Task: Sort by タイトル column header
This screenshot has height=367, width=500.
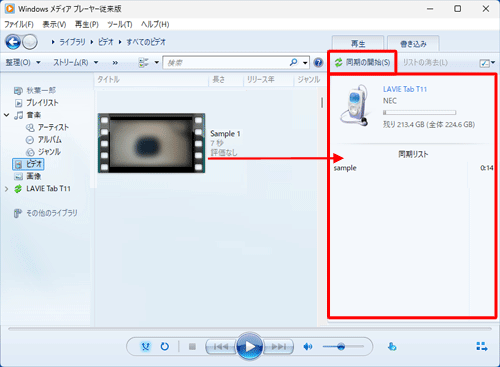Action: tap(152, 80)
